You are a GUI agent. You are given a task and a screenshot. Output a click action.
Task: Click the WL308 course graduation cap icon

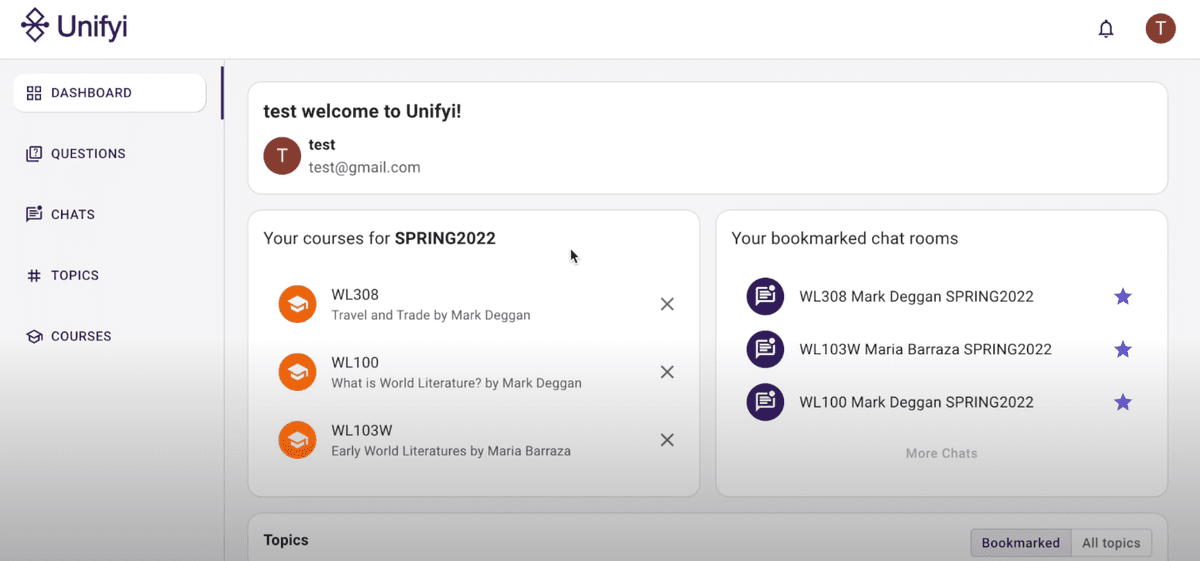pos(297,304)
